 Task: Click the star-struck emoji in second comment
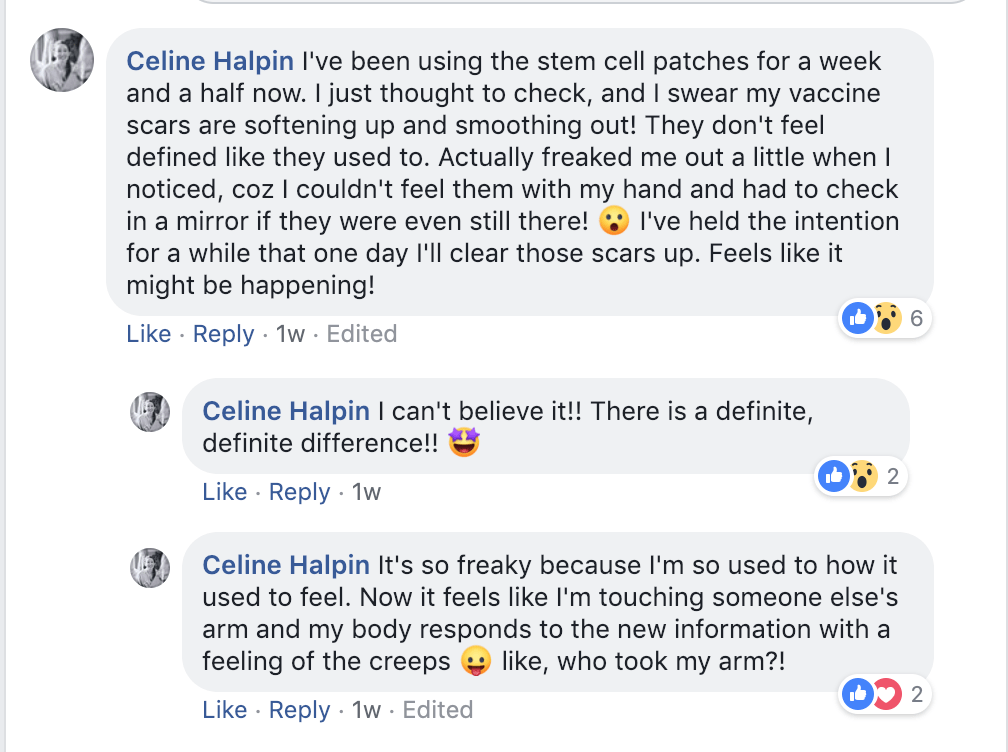pos(464,442)
